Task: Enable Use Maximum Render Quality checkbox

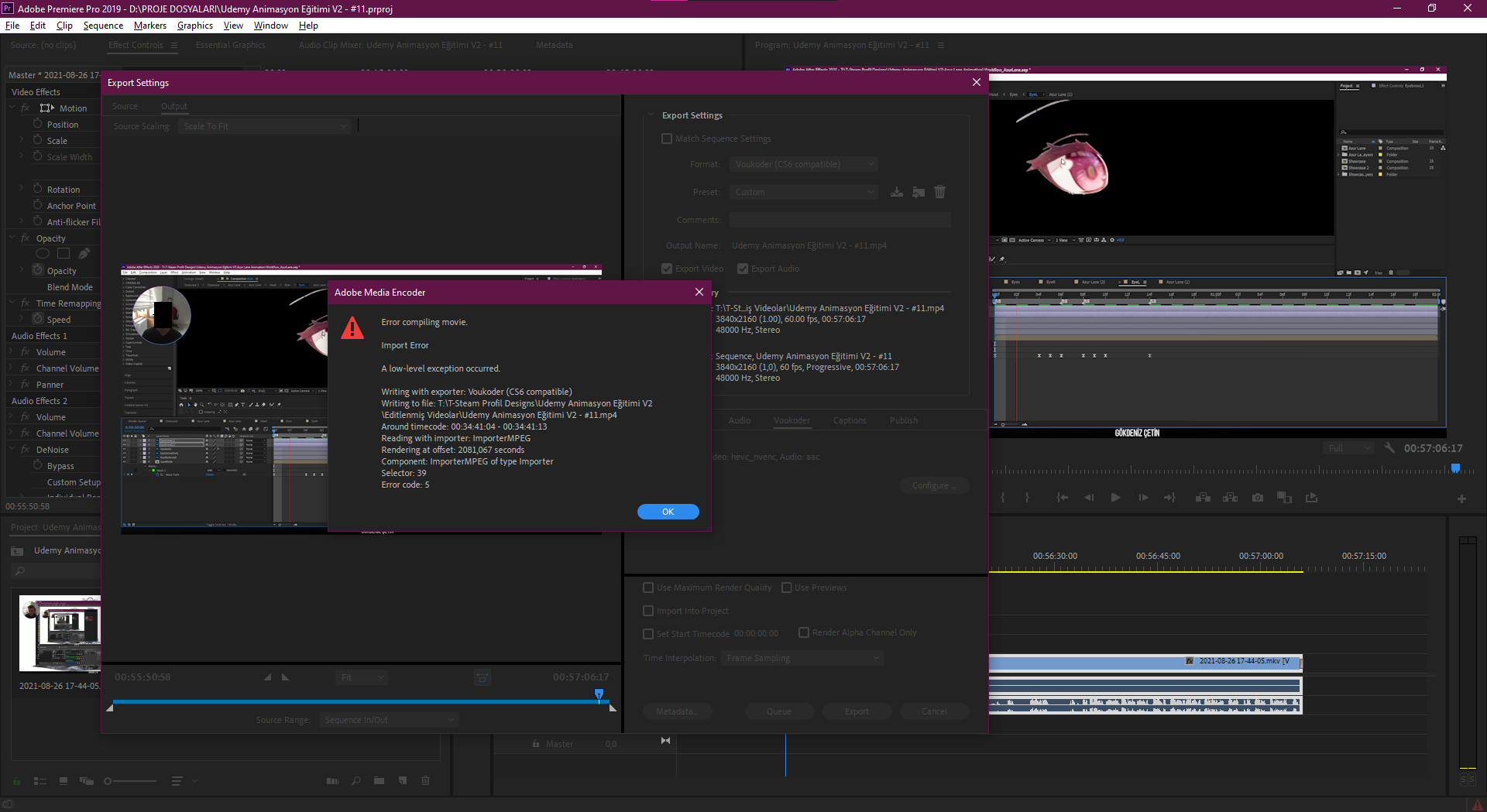Action: coord(648,588)
